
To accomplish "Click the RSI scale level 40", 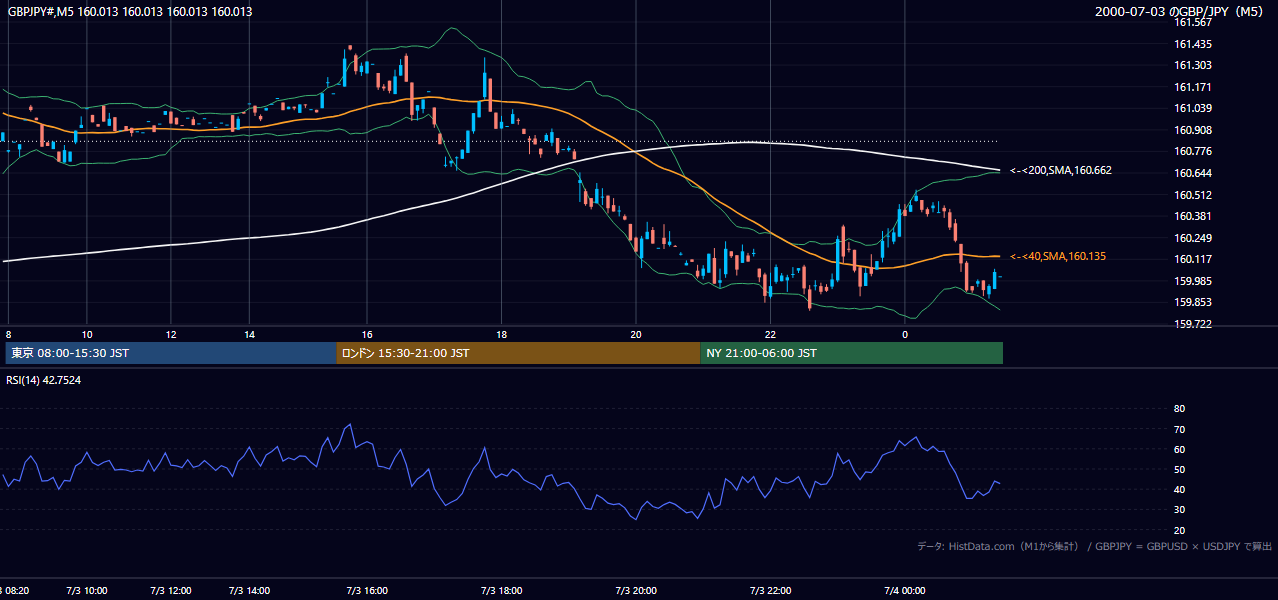I will [1179, 489].
